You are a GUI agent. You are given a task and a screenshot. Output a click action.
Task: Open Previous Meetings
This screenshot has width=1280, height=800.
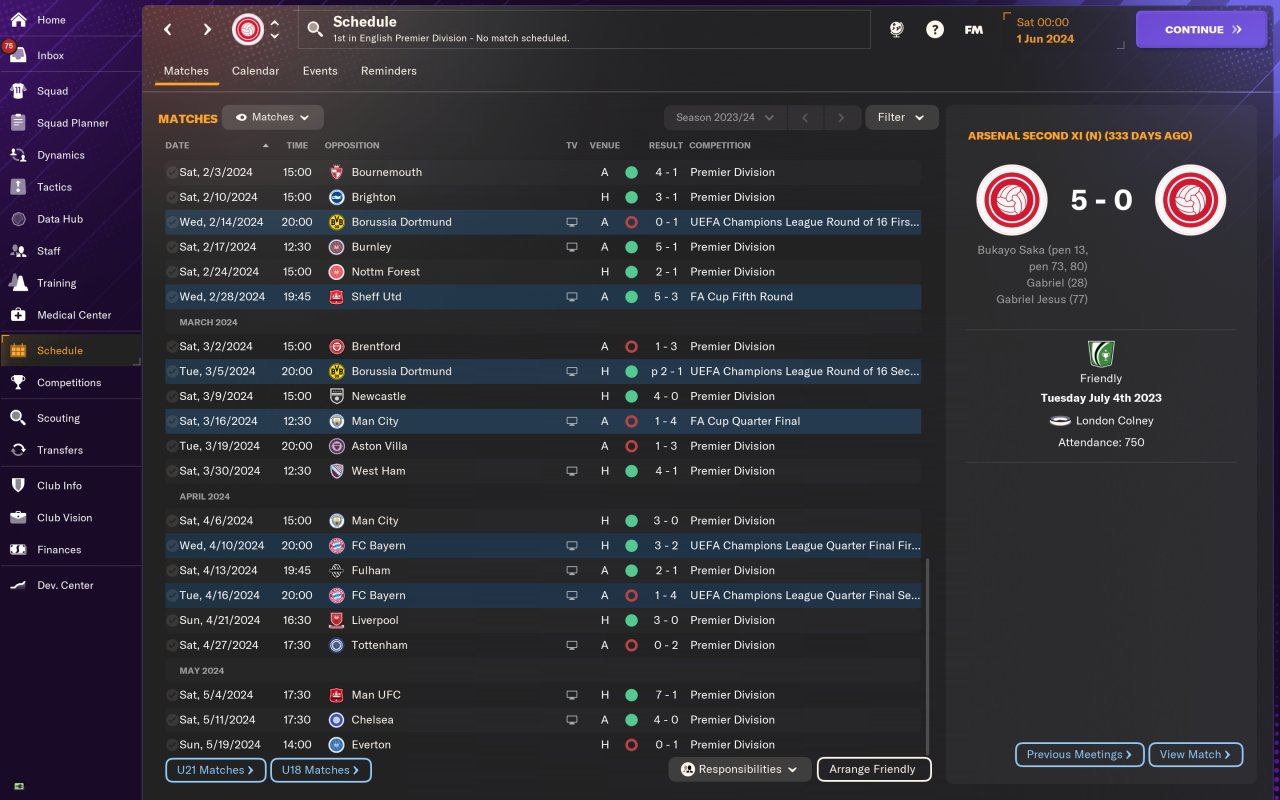point(1080,754)
